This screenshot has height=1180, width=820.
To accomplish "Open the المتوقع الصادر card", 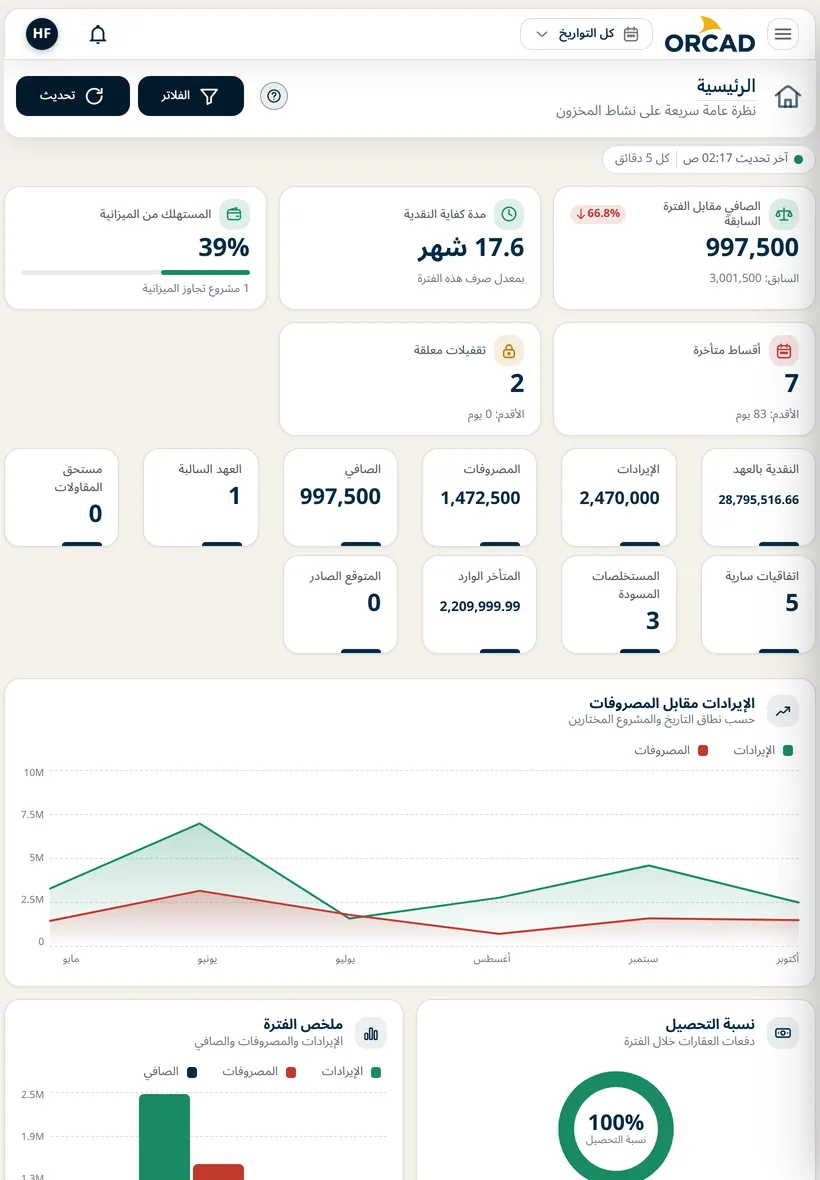I will point(340,604).
